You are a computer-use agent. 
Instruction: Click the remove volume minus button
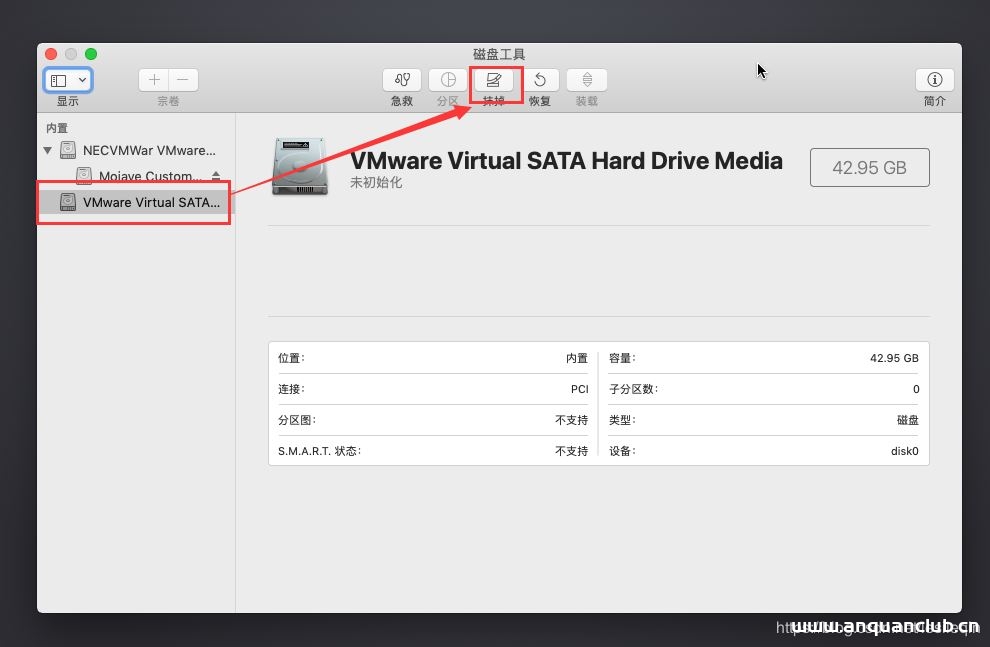pos(183,80)
